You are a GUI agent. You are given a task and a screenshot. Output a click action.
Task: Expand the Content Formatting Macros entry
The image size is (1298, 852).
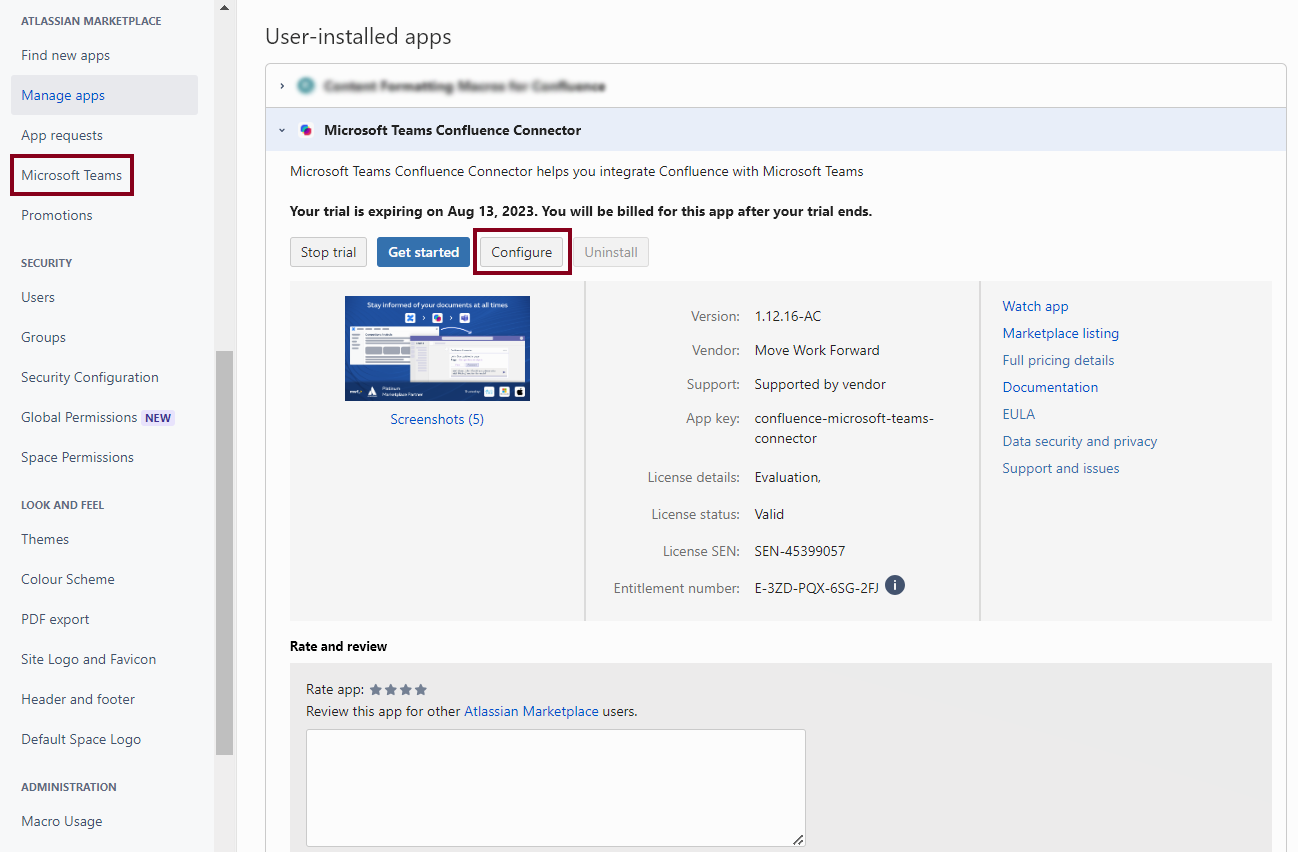[x=282, y=85]
